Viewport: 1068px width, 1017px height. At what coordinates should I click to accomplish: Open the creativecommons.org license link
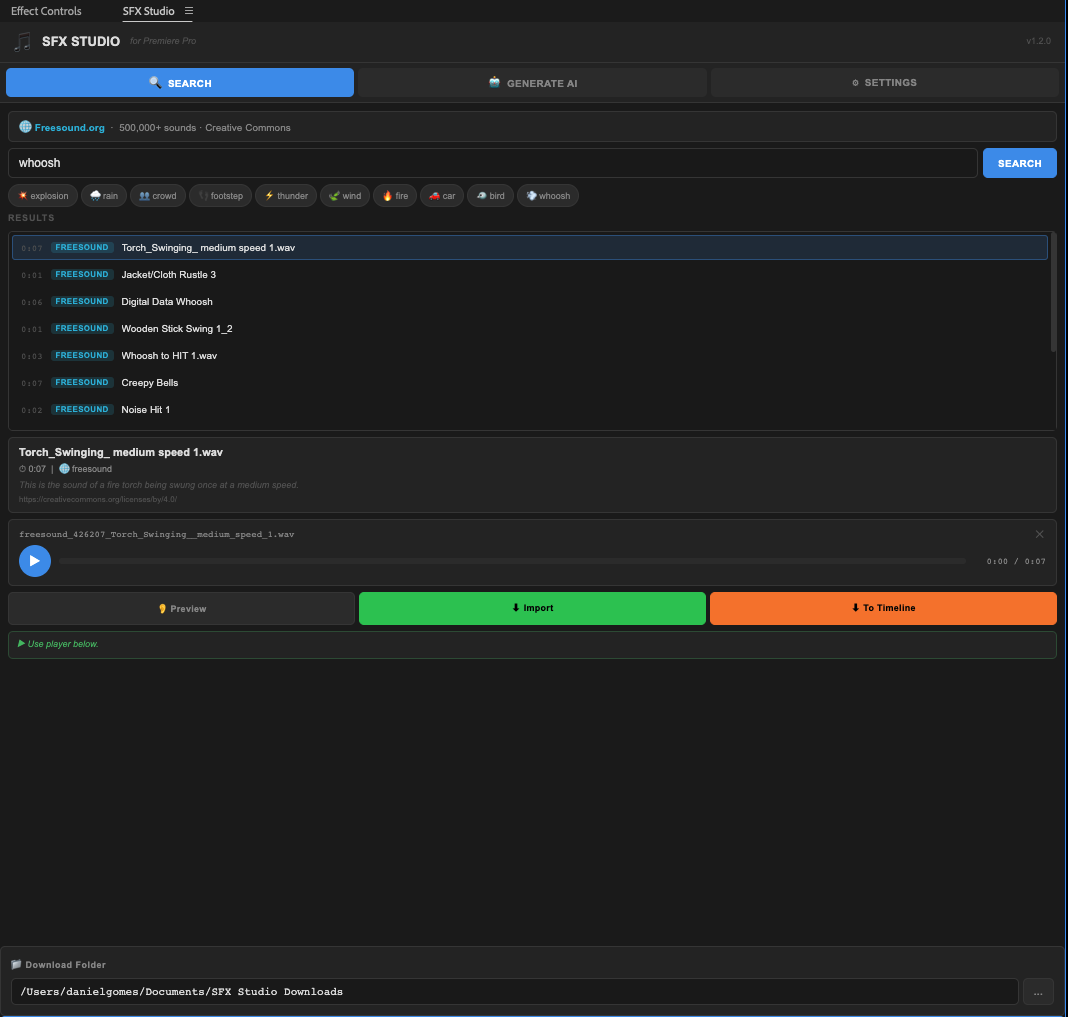pos(97,499)
